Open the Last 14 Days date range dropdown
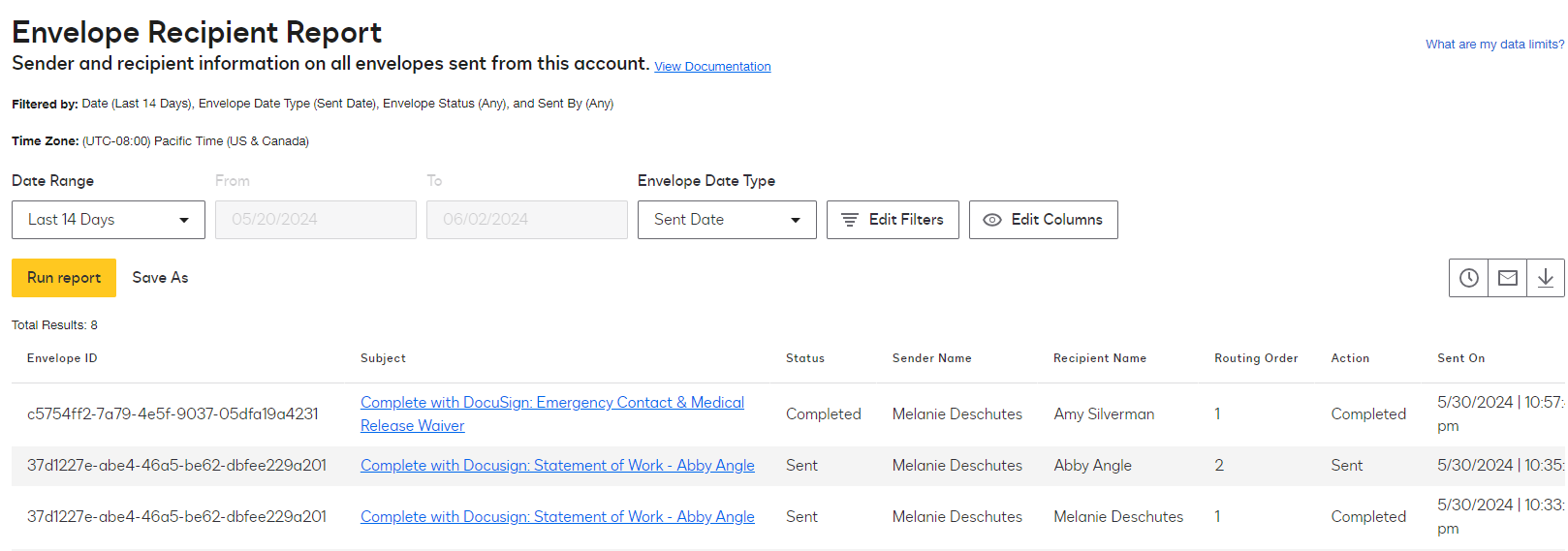This screenshot has height=551, width=1568. coord(109,220)
